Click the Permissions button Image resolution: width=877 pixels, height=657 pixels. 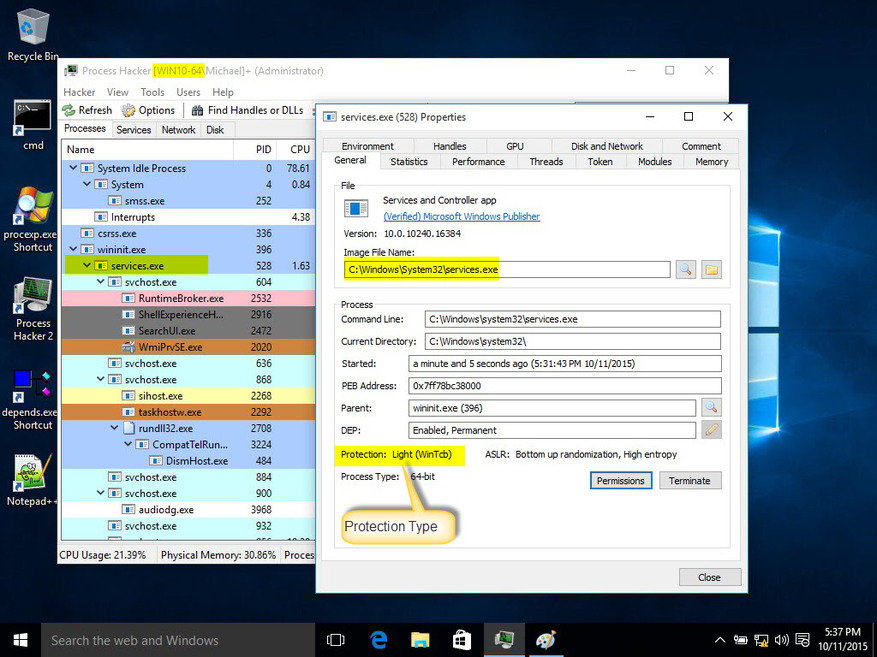(621, 480)
